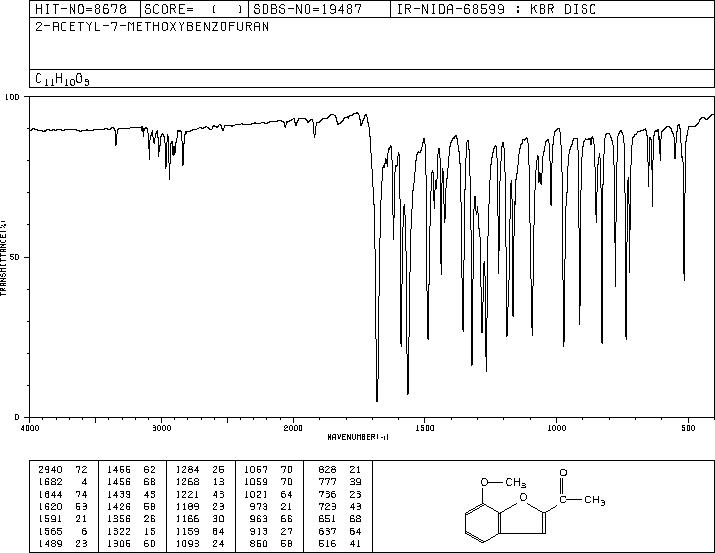Viewport: 715px width, 553px height.
Task: Select the 1221 peak entry in table
Action: tap(200, 494)
